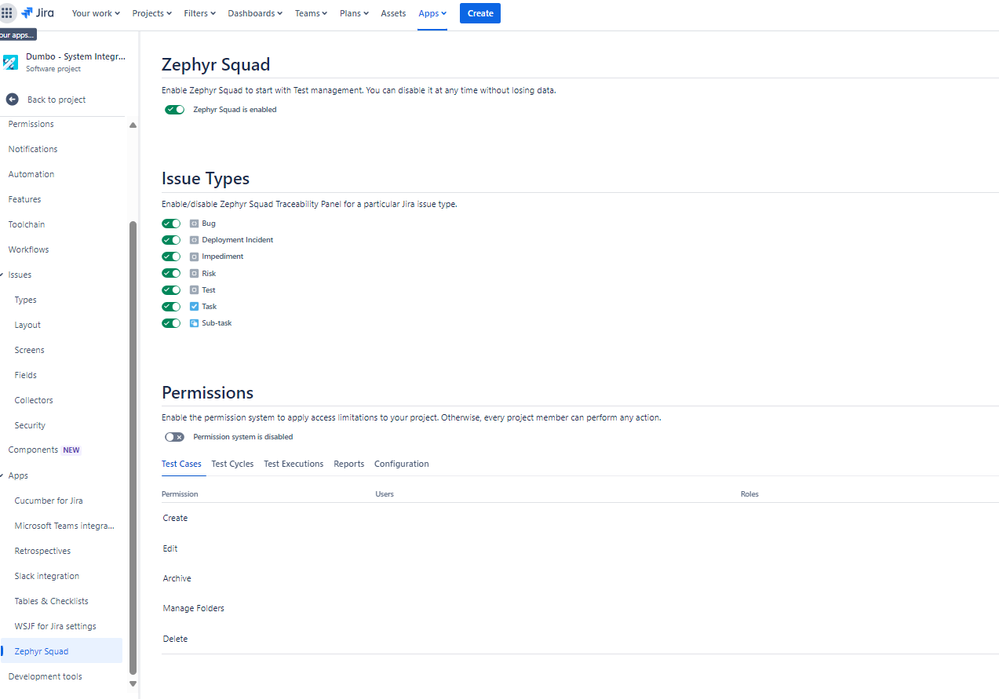The height and width of the screenshot is (699, 999).
Task: Click the Sub-task issue type icon
Action: pyautogui.click(x=194, y=323)
